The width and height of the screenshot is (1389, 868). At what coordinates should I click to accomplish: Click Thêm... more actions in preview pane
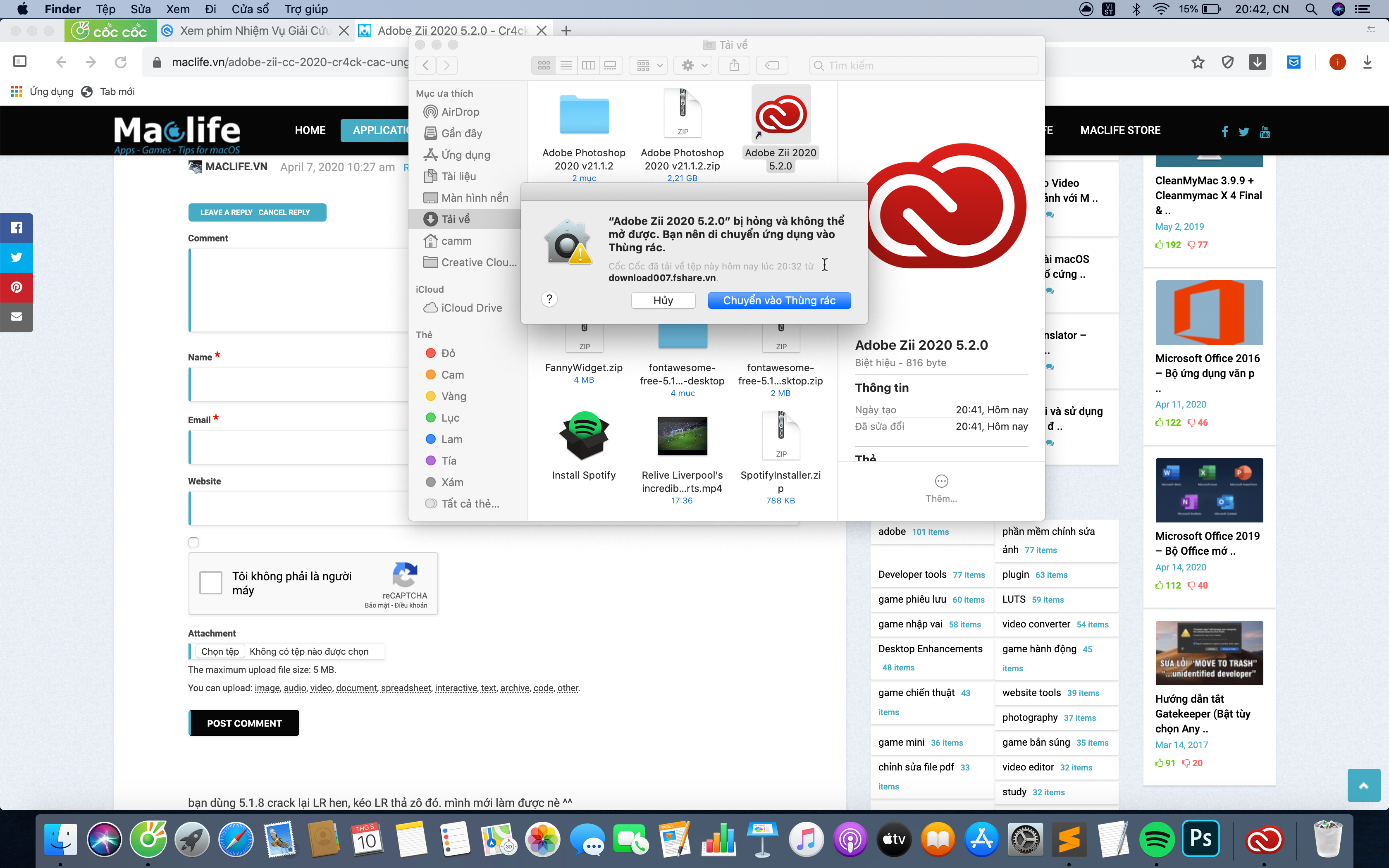(x=941, y=489)
